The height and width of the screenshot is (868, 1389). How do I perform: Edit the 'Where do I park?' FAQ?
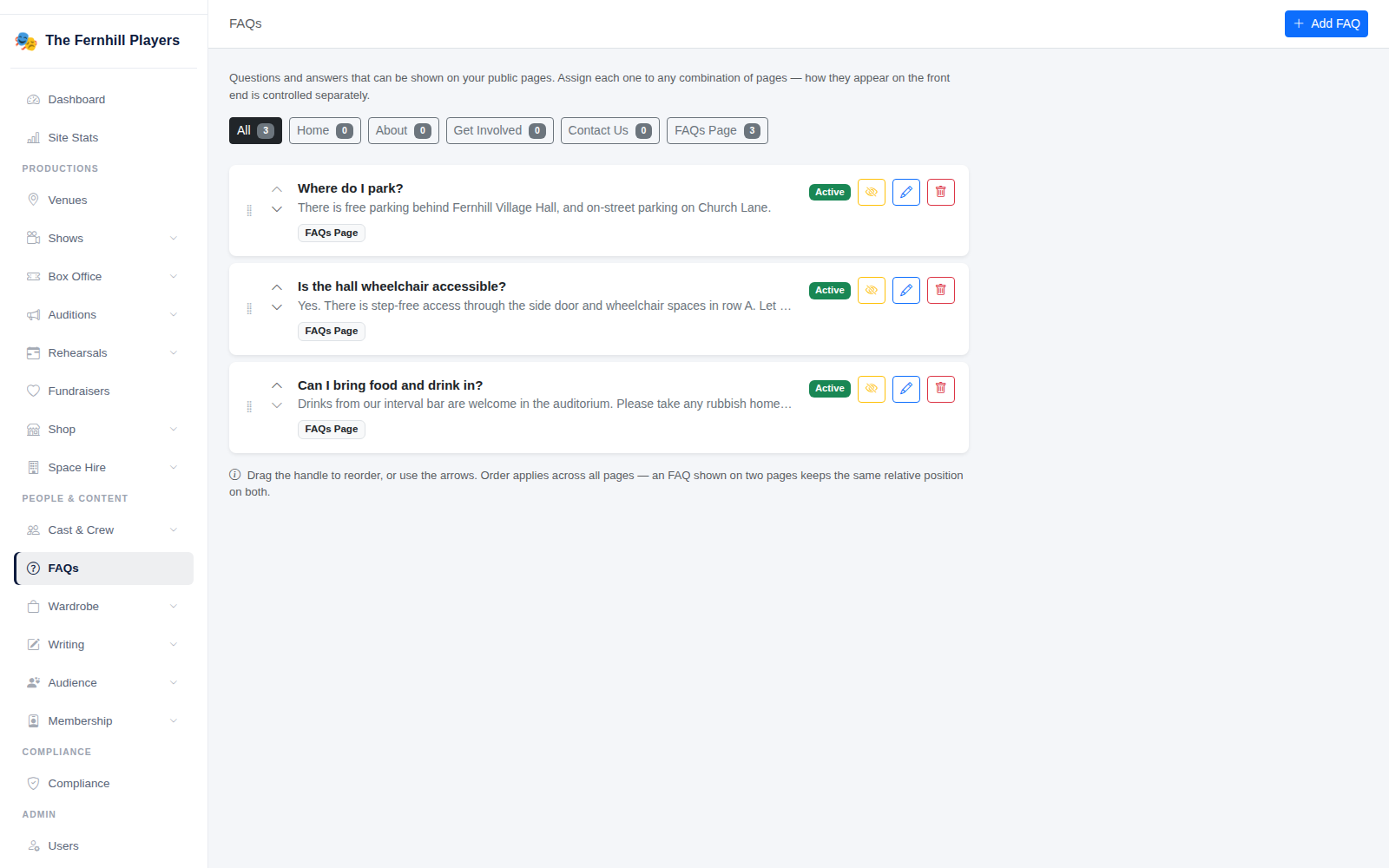pyautogui.click(x=905, y=192)
